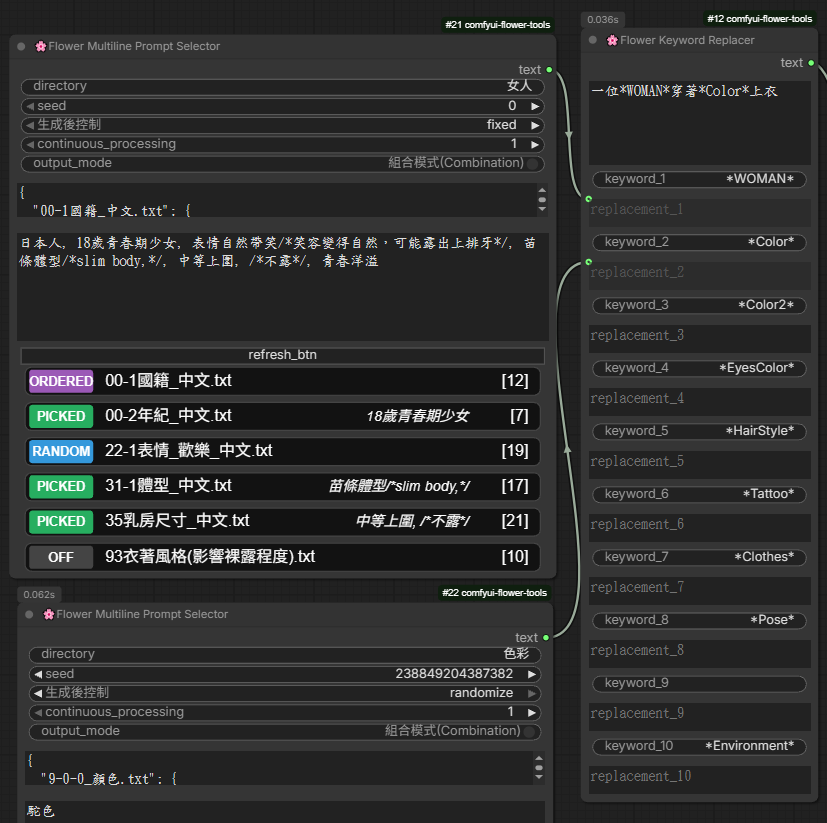Change PICKED mode for 31-1體型_中文.txt
The height and width of the screenshot is (823, 827).
(x=61, y=486)
